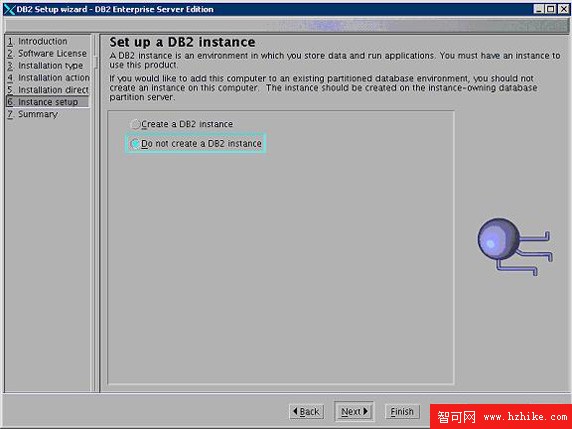Click the Back button
572x429 pixels.
306,412
